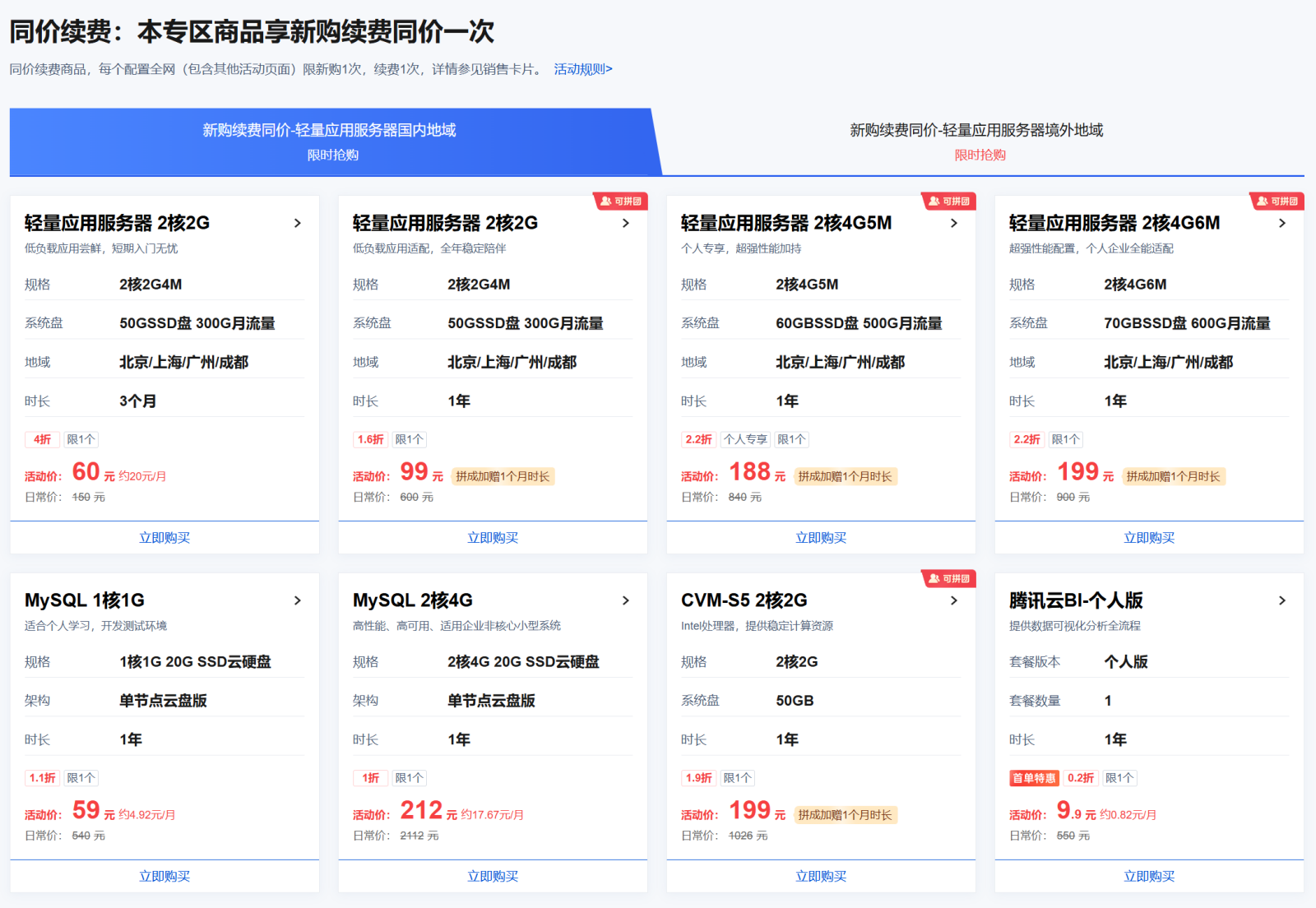Buy the 188元 2核4G5M server
Screen dimensions: 1316x908
click(821, 538)
